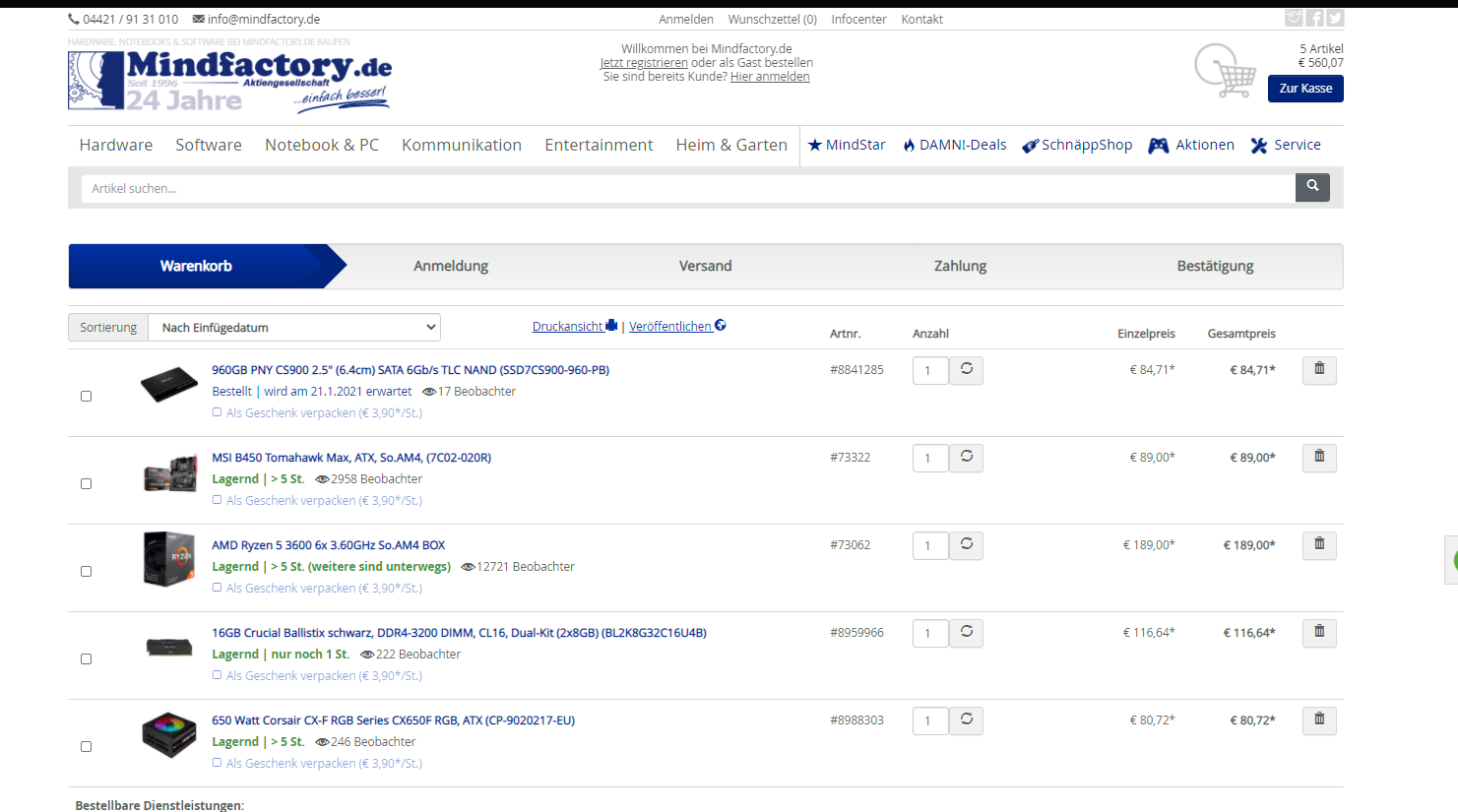Select the Warenkorb checkout step

coord(196,266)
